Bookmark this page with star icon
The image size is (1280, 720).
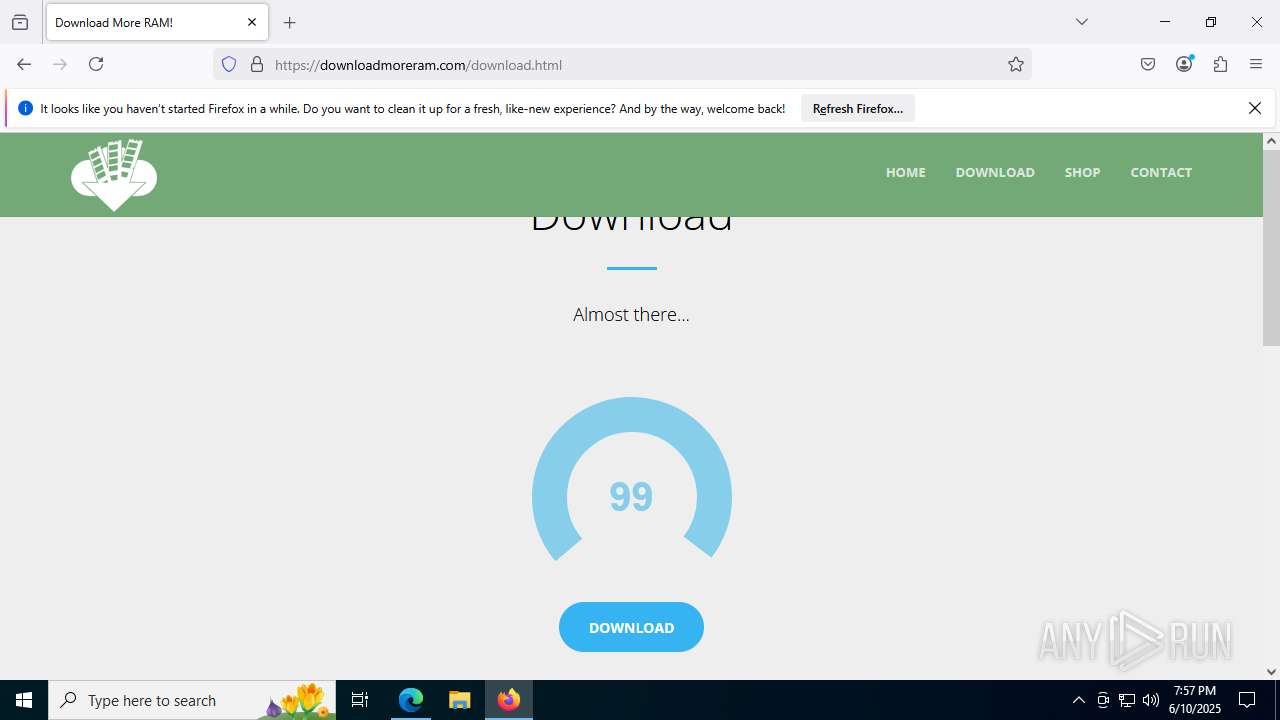(x=1016, y=65)
